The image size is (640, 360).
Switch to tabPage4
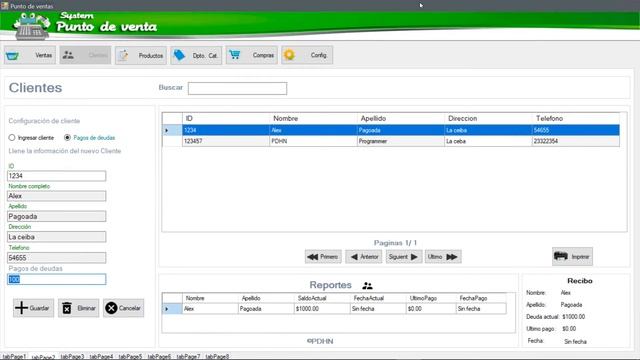tap(101, 357)
